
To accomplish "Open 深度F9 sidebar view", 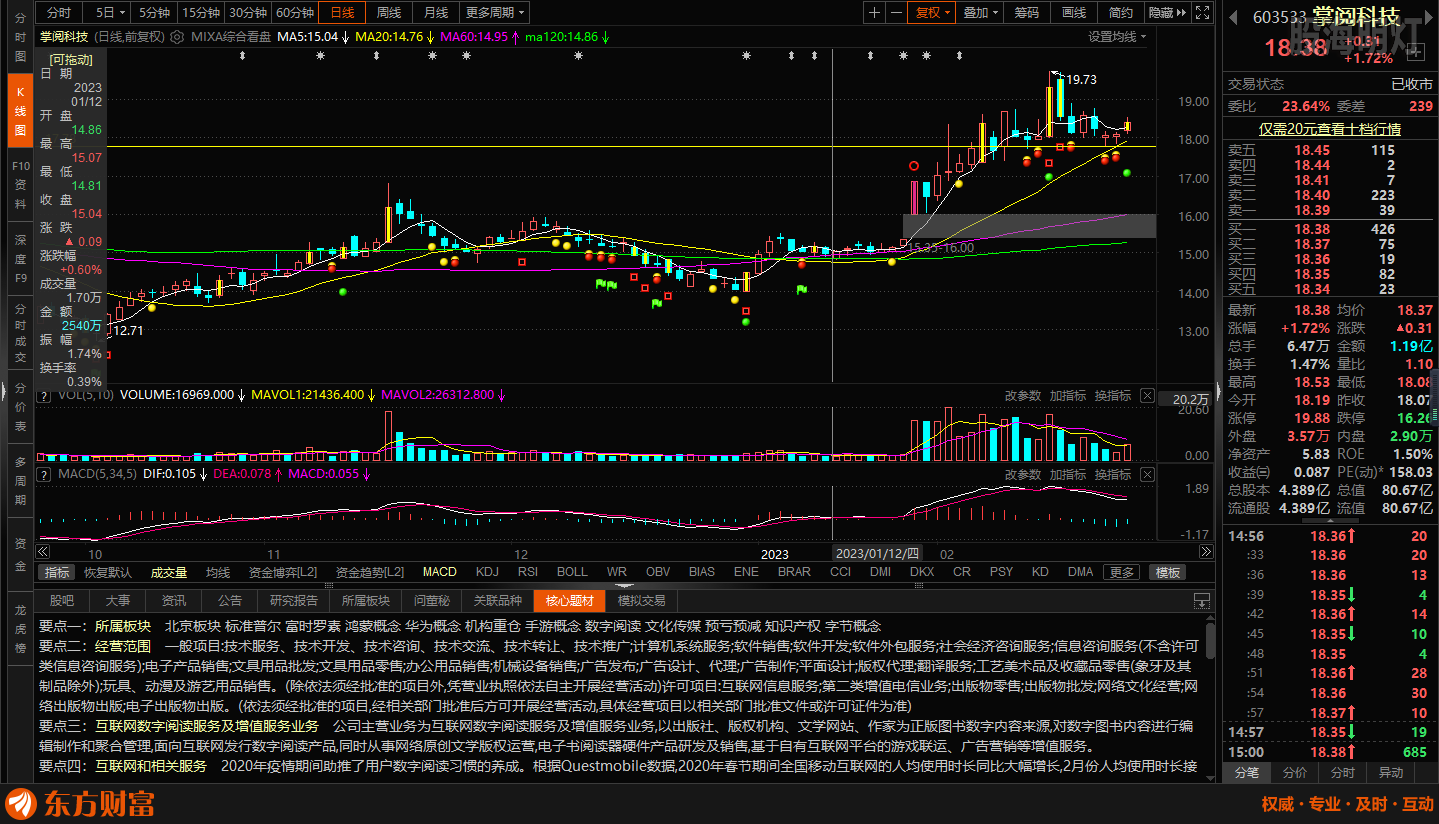I will (x=20, y=259).
